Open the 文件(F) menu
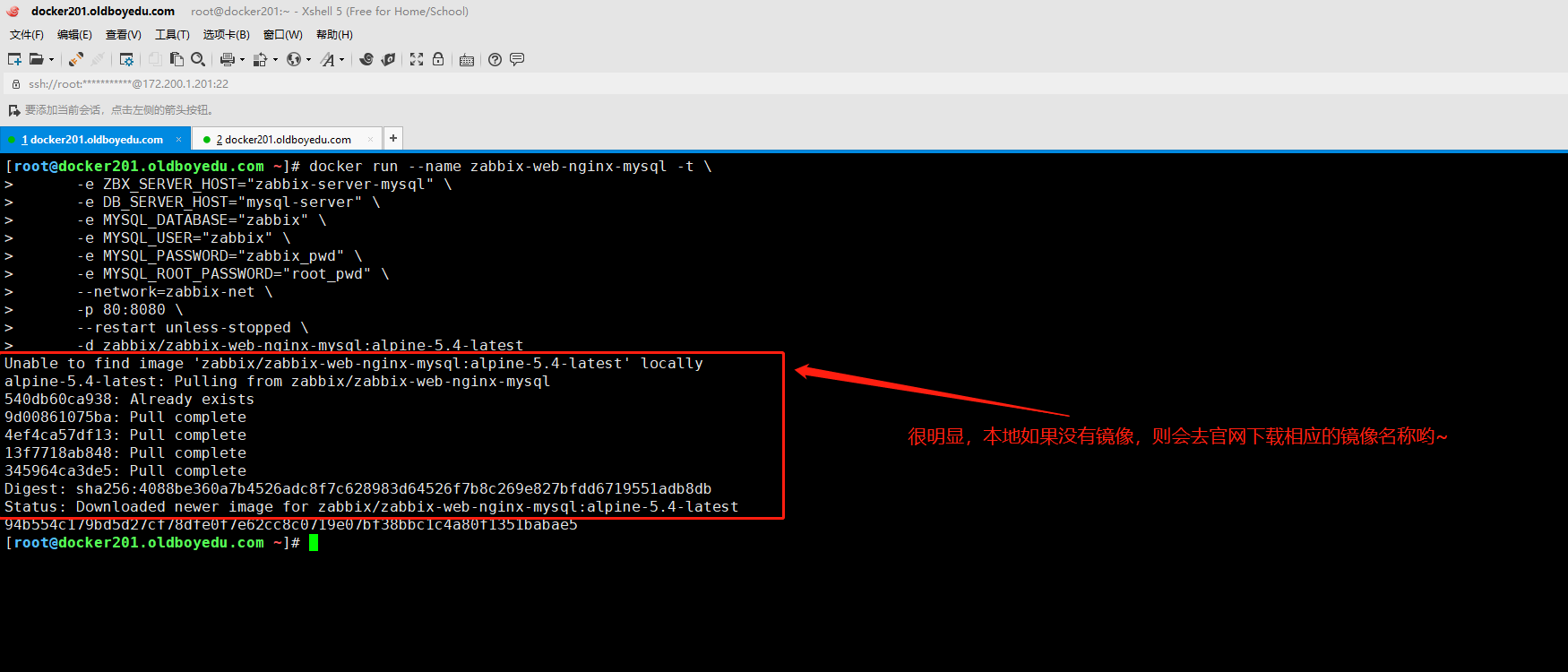Screen dimensions: 1568x672 click(x=26, y=35)
